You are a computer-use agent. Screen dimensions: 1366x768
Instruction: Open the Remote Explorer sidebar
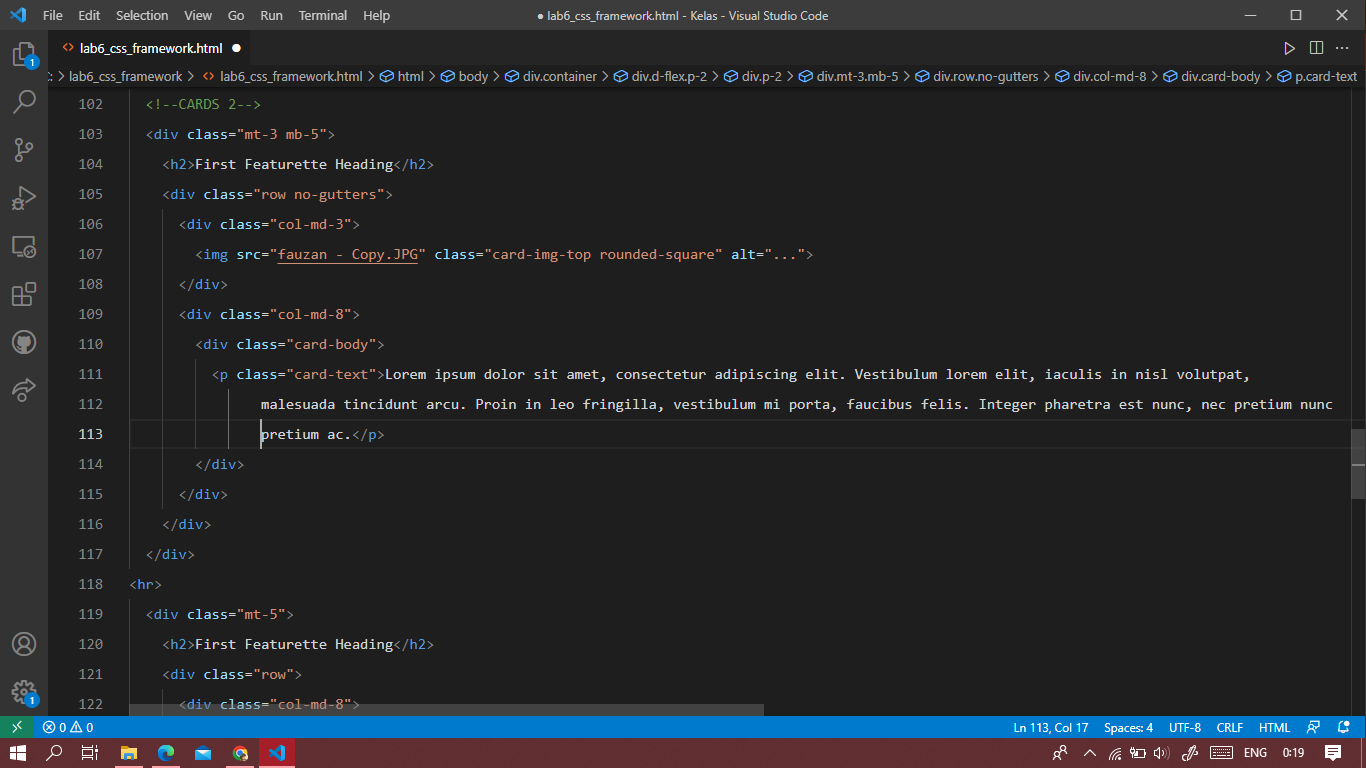tap(25, 246)
